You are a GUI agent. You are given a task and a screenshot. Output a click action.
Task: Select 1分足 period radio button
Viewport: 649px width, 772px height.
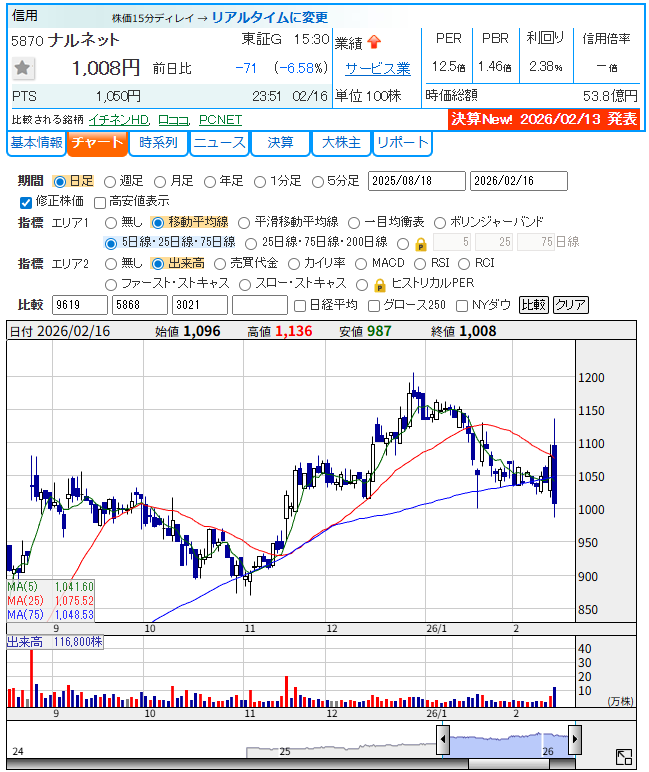coord(260,182)
